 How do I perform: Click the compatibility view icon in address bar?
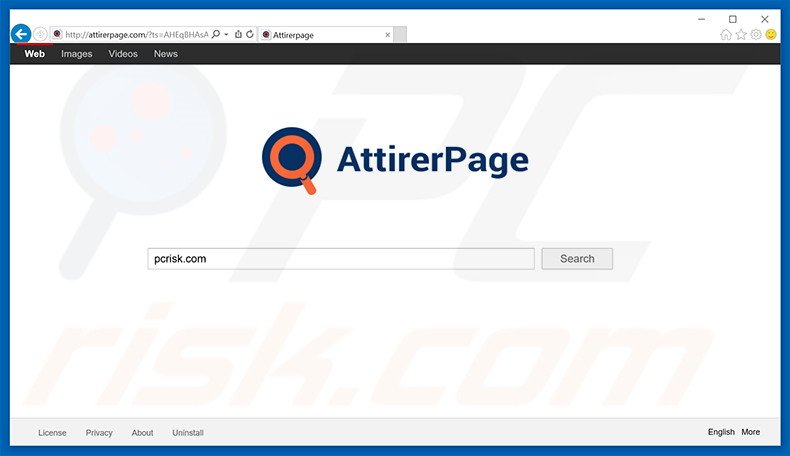point(238,34)
